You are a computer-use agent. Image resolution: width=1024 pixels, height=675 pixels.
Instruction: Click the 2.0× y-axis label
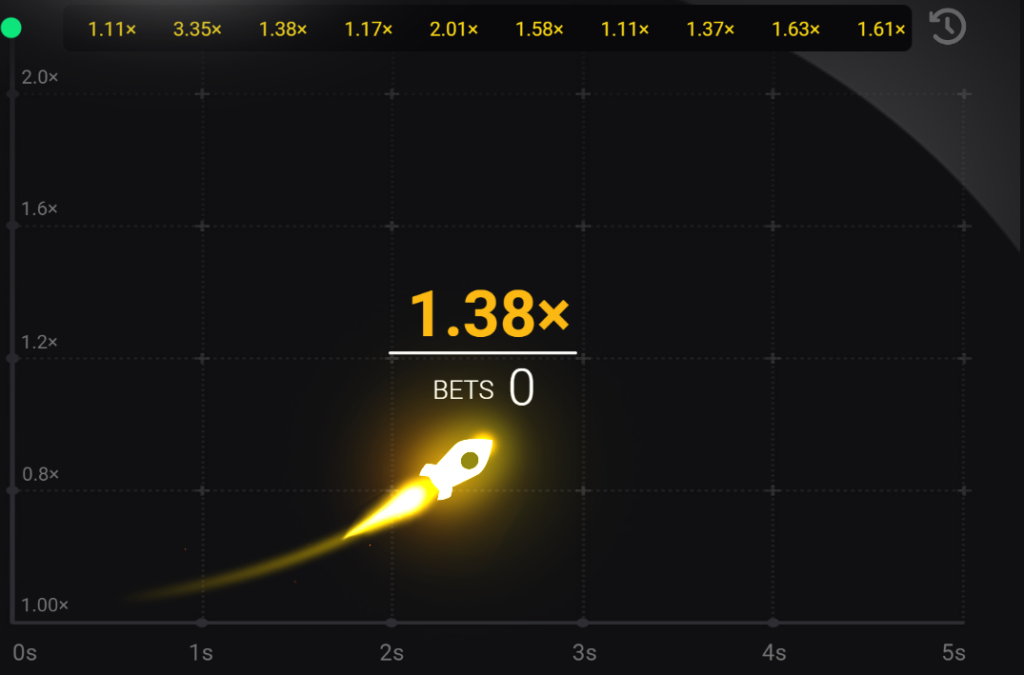(40, 77)
